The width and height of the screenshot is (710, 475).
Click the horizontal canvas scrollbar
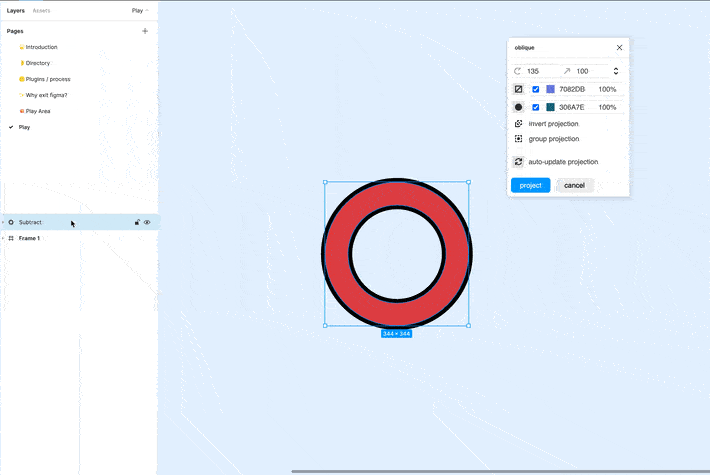(500, 471)
